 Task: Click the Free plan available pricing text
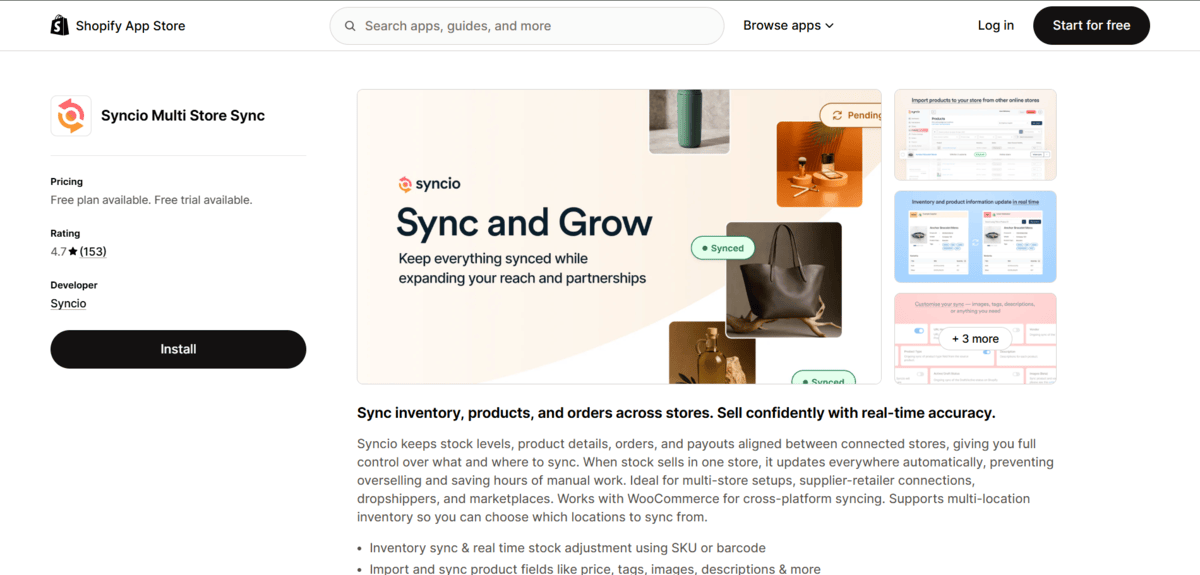tap(151, 200)
